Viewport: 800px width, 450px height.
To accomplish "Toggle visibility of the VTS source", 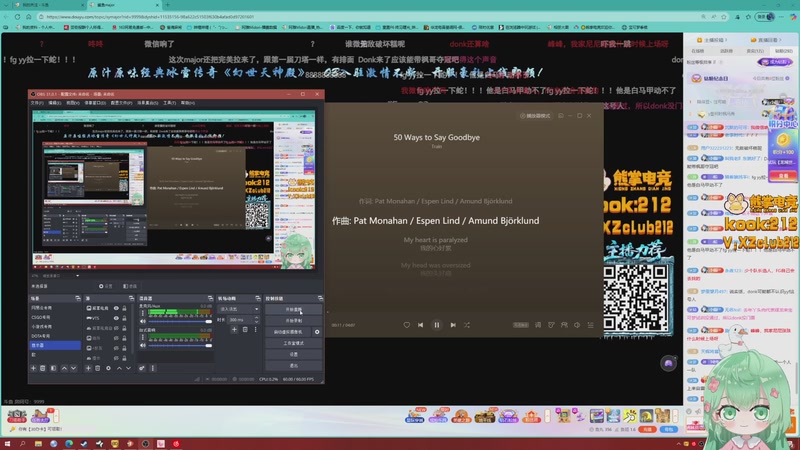I will click(x=116, y=318).
